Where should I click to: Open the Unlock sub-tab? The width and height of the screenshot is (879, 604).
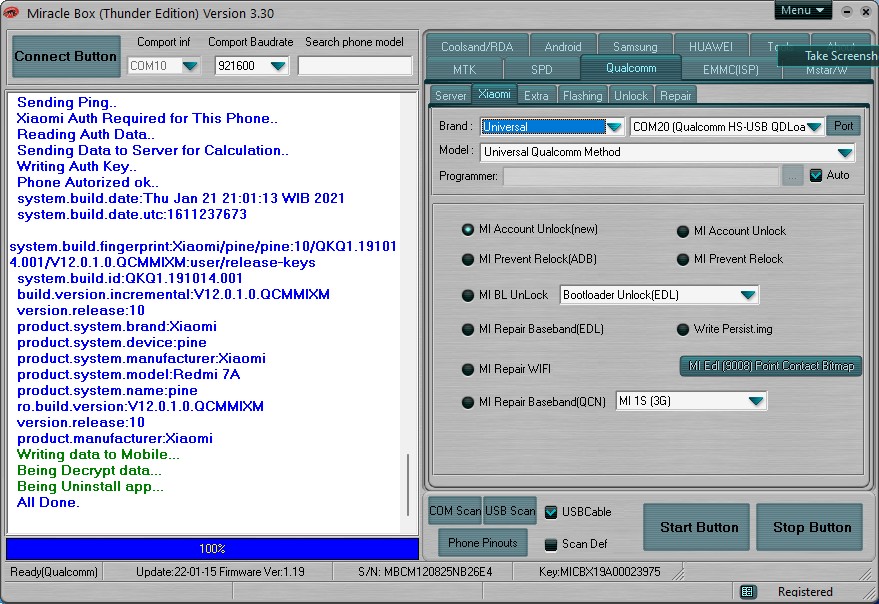click(x=631, y=96)
